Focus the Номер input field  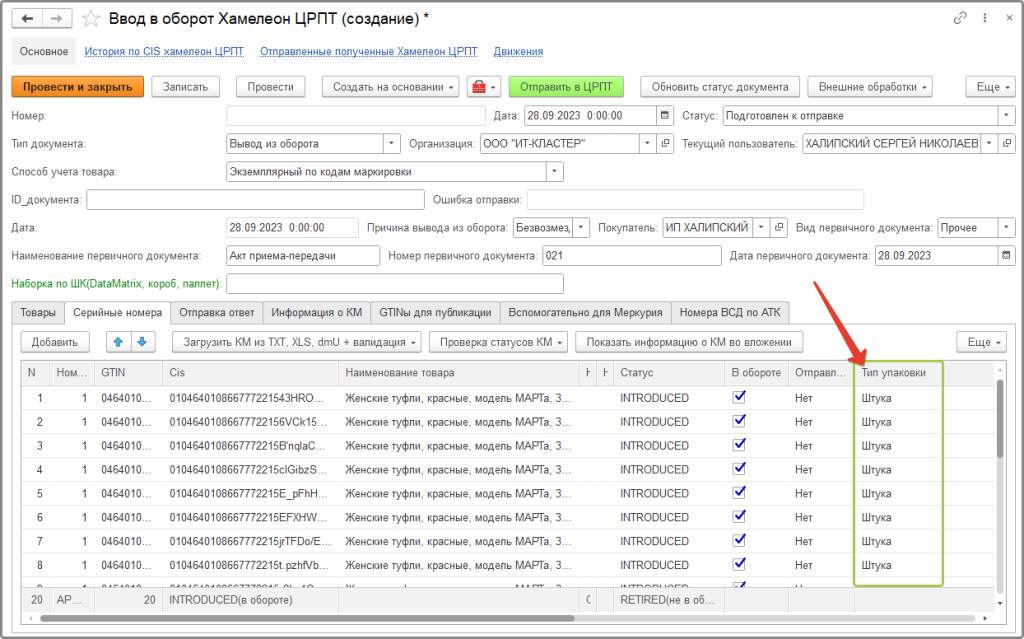(x=356, y=116)
